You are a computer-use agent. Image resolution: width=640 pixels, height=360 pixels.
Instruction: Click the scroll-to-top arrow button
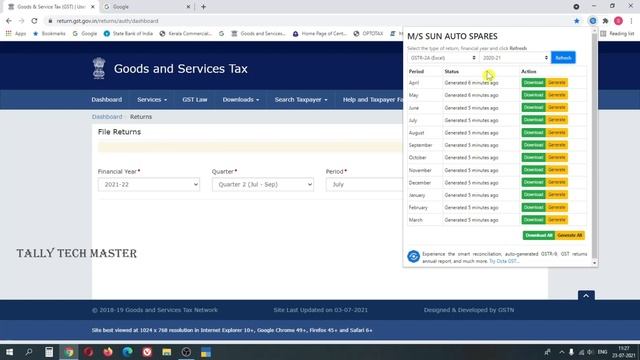pos(586,296)
